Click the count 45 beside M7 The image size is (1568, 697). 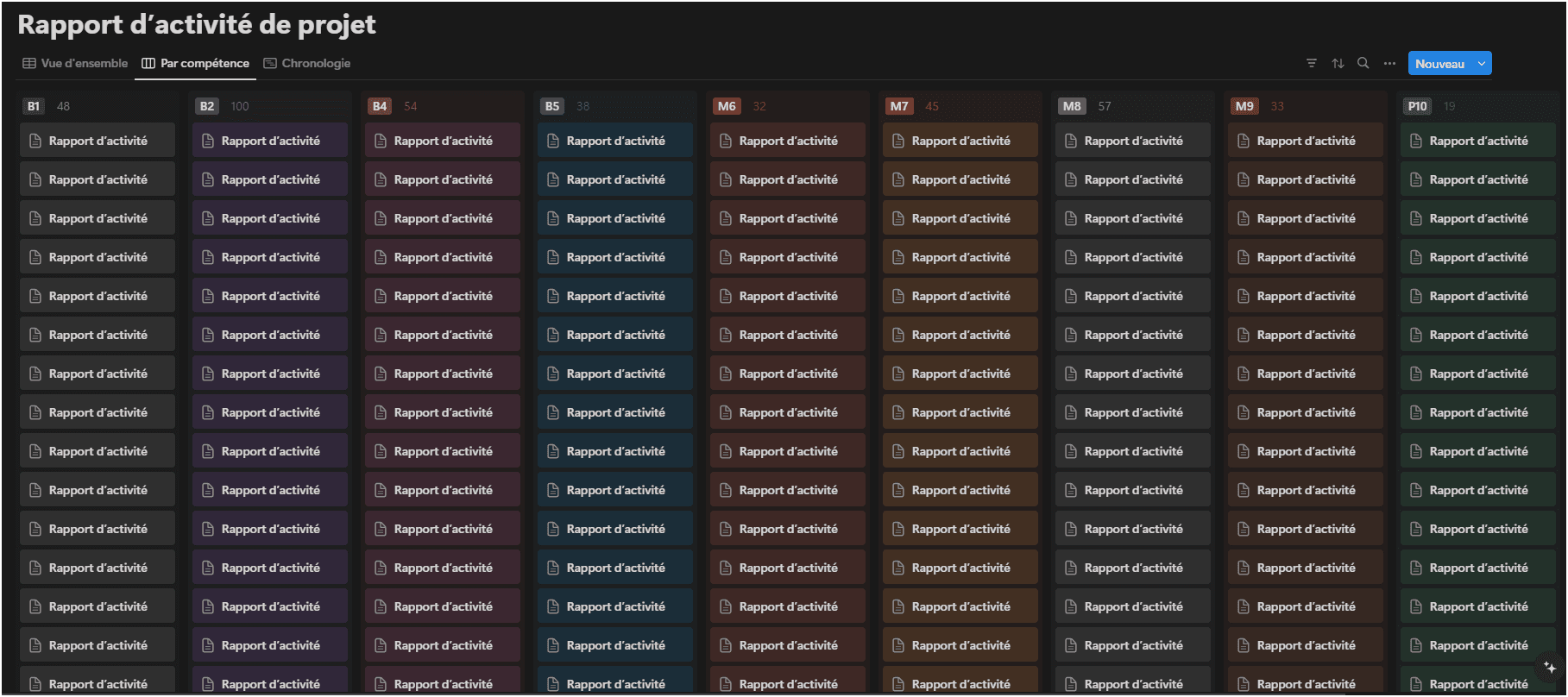click(x=932, y=106)
